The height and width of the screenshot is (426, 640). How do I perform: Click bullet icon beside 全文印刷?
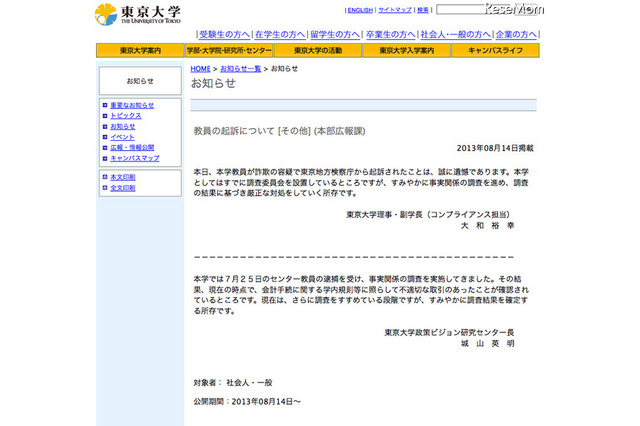[105, 188]
